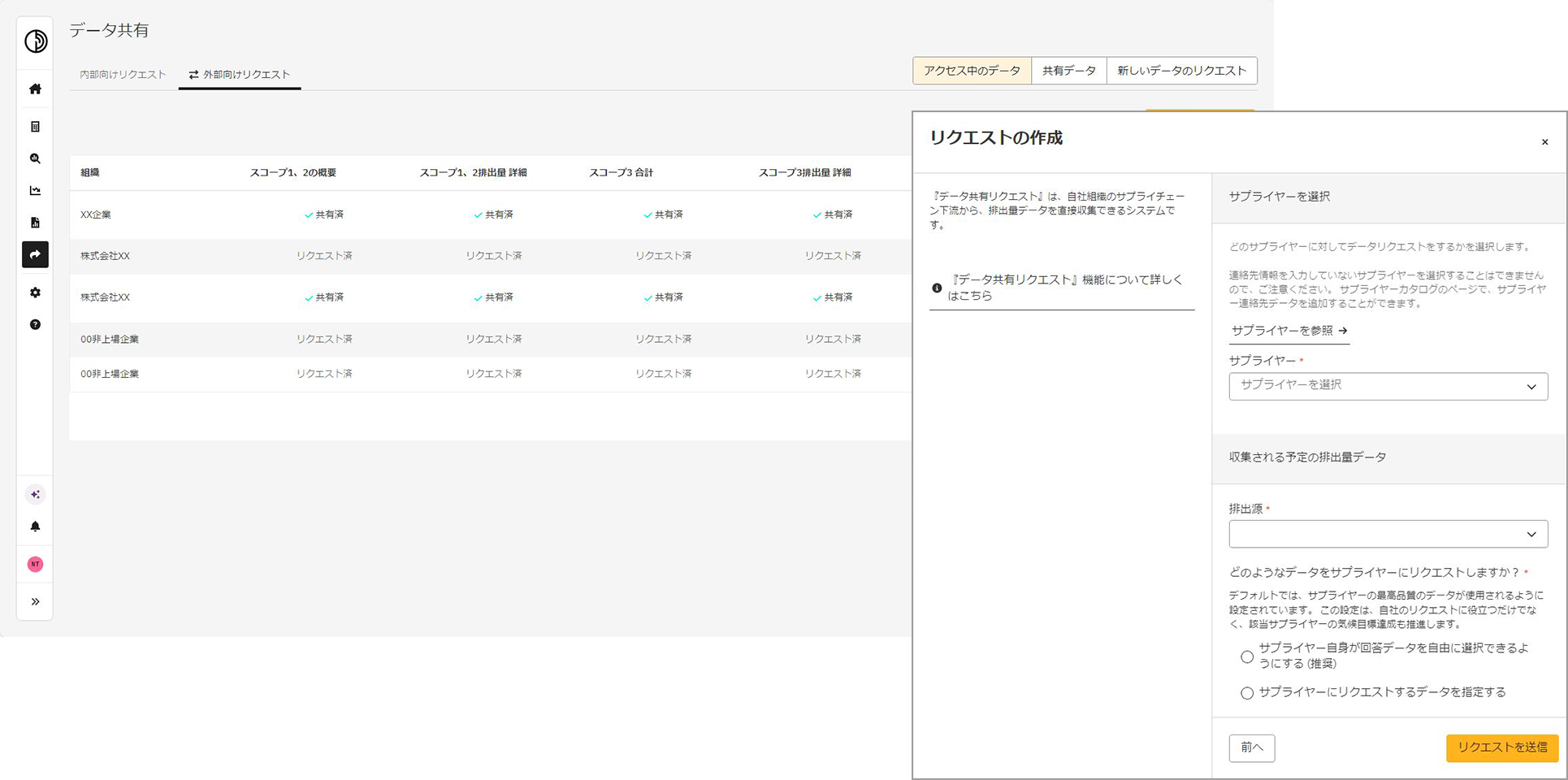Open the サプライヤーを選択 dropdown
This screenshot has width=1568, height=780.
tap(1388, 386)
